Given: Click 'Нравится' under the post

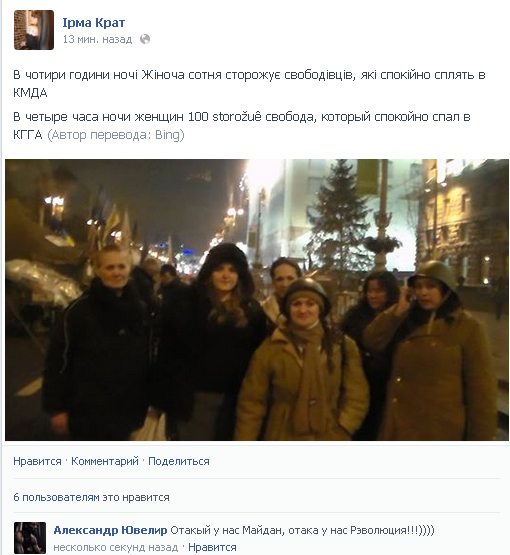Looking at the screenshot, I should 37,461.
